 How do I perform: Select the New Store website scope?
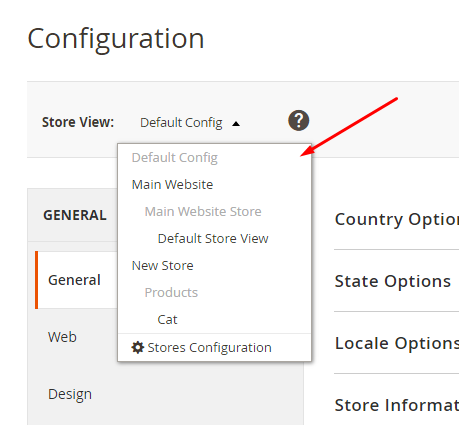point(163,265)
